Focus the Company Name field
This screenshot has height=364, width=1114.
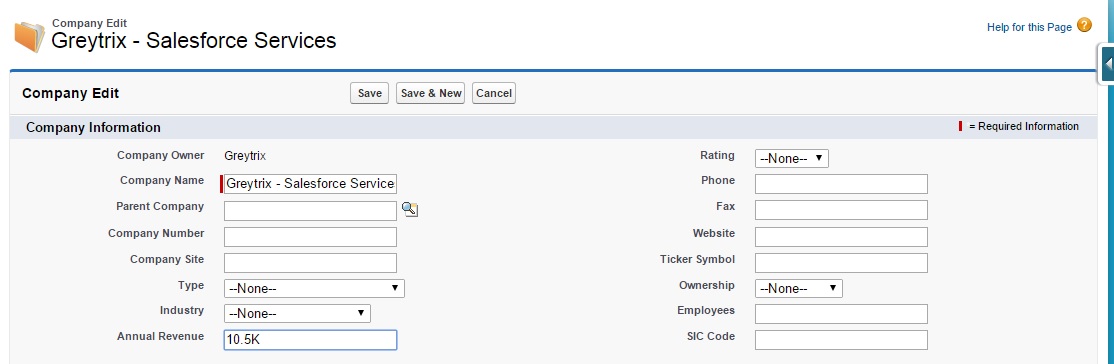(310, 183)
